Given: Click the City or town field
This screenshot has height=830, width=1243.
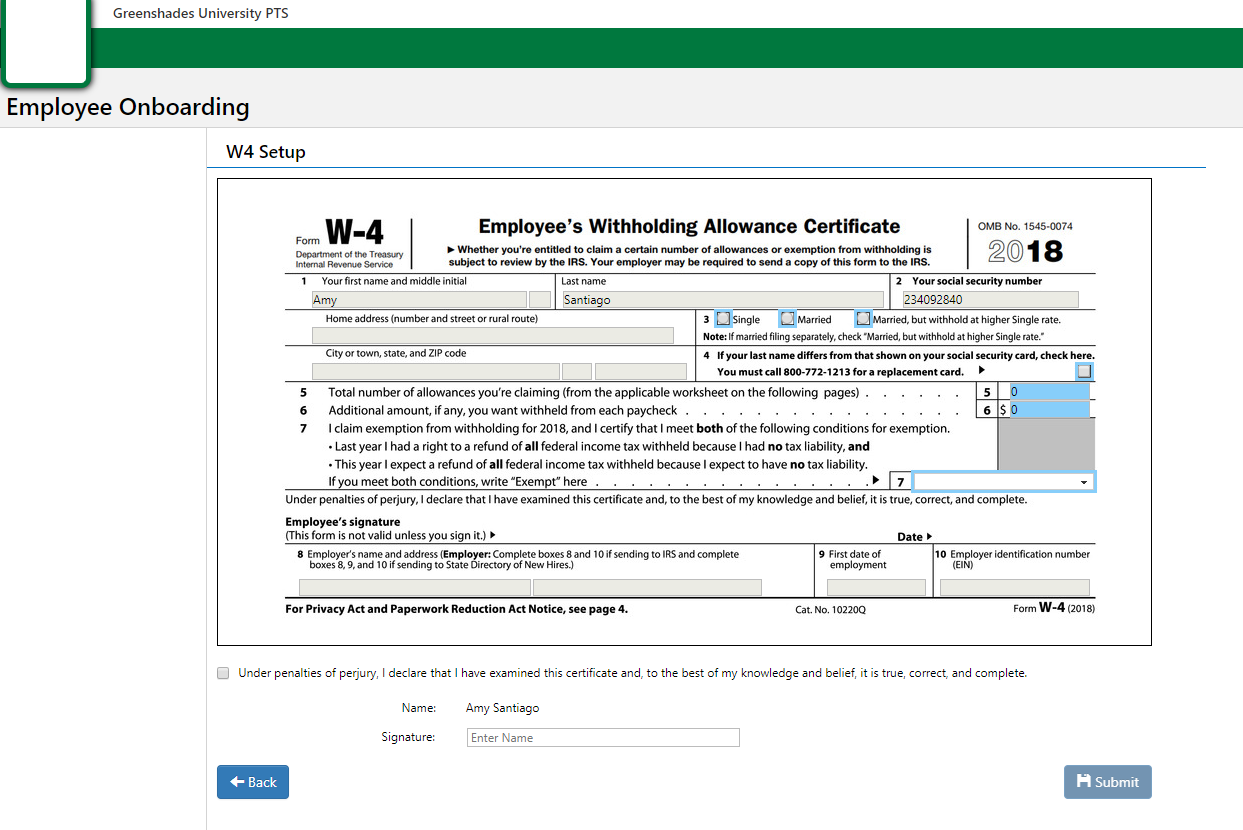Looking at the screenshot, I should (436, 371).
